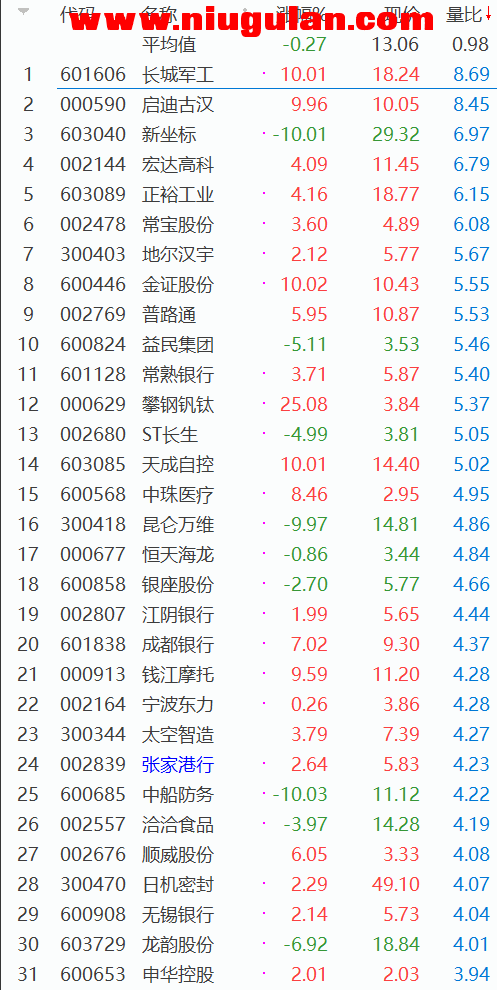Select stock 正裕工业
497x990 pixels.
(x=178, y=194)
